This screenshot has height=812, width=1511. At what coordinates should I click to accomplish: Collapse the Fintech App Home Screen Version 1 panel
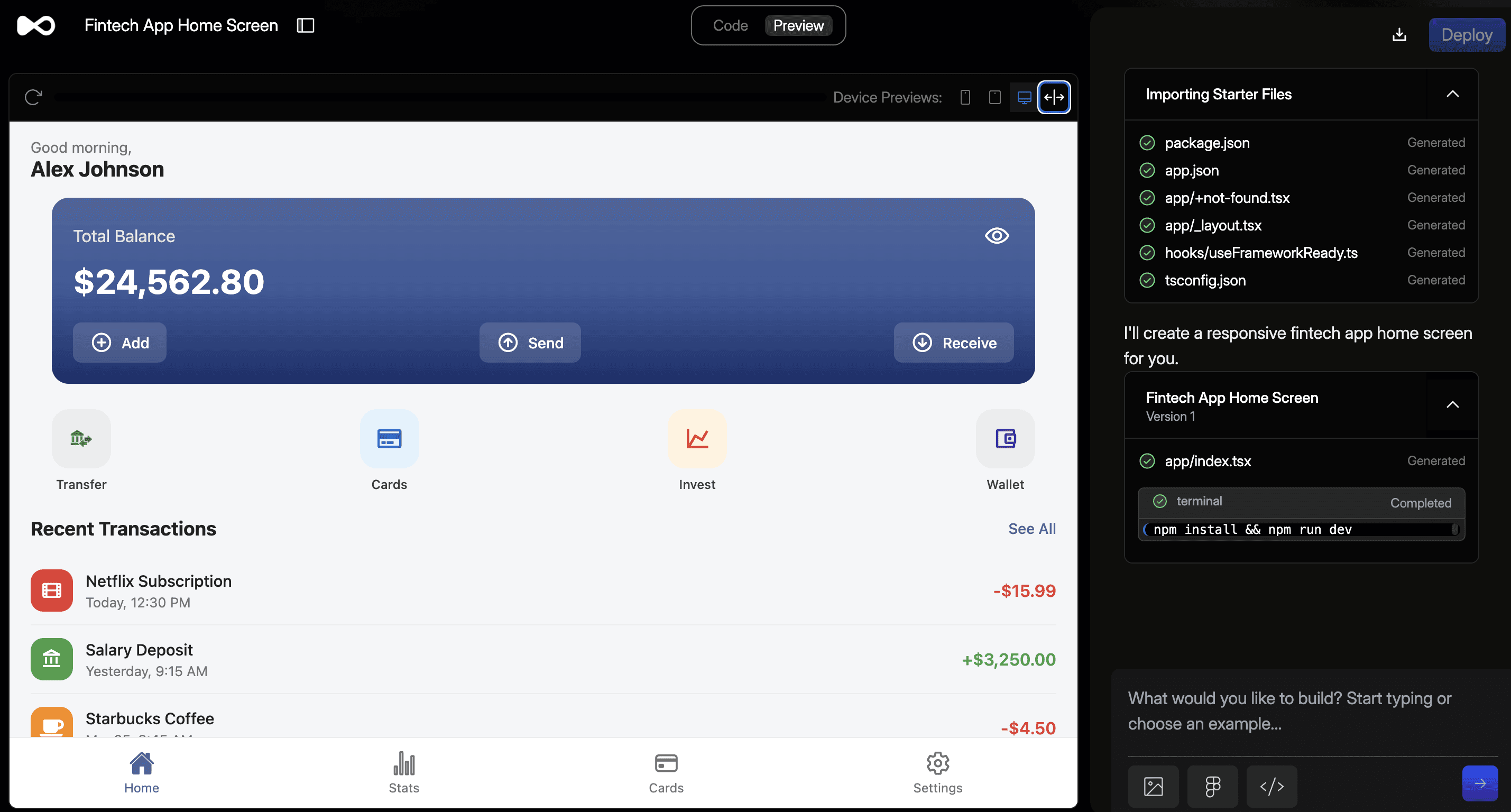tap(1453, 404)
